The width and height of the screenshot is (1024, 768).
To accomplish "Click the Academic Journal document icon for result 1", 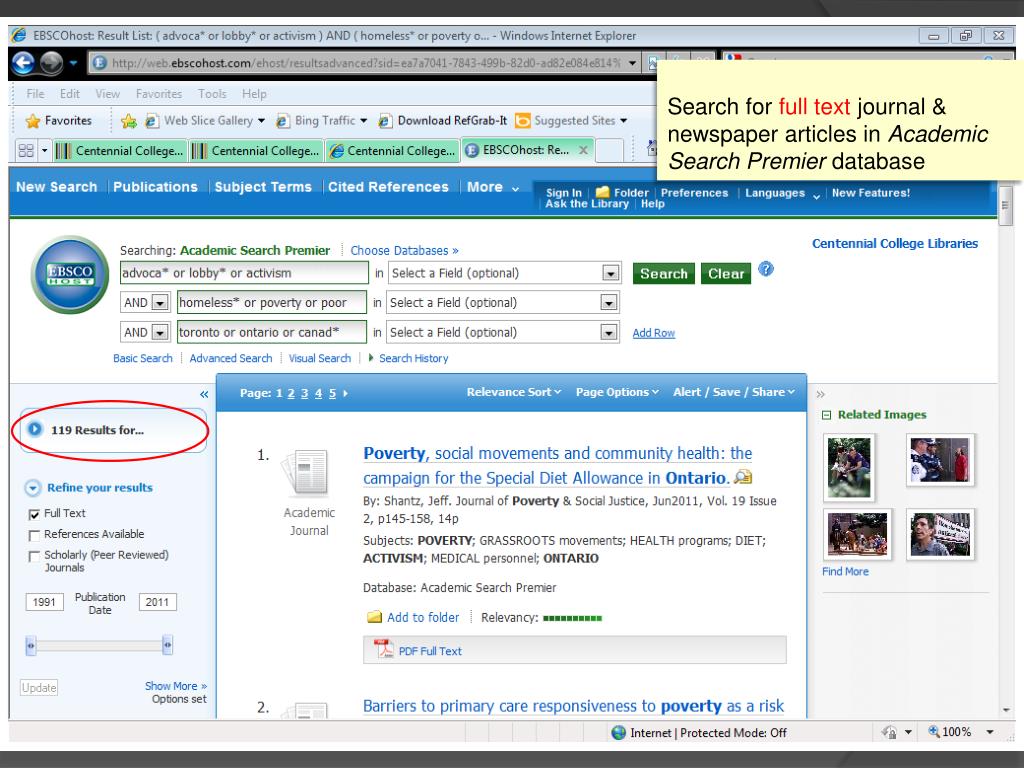I will [x=305, y=472].
